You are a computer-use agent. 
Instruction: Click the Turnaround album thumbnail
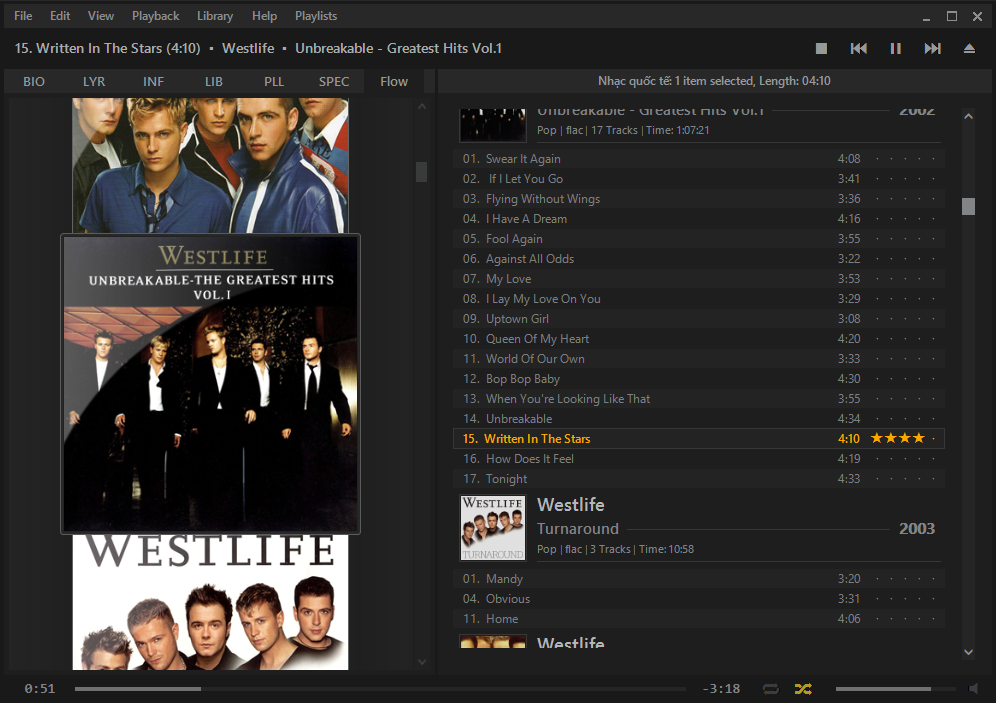(x=493, y=528)
